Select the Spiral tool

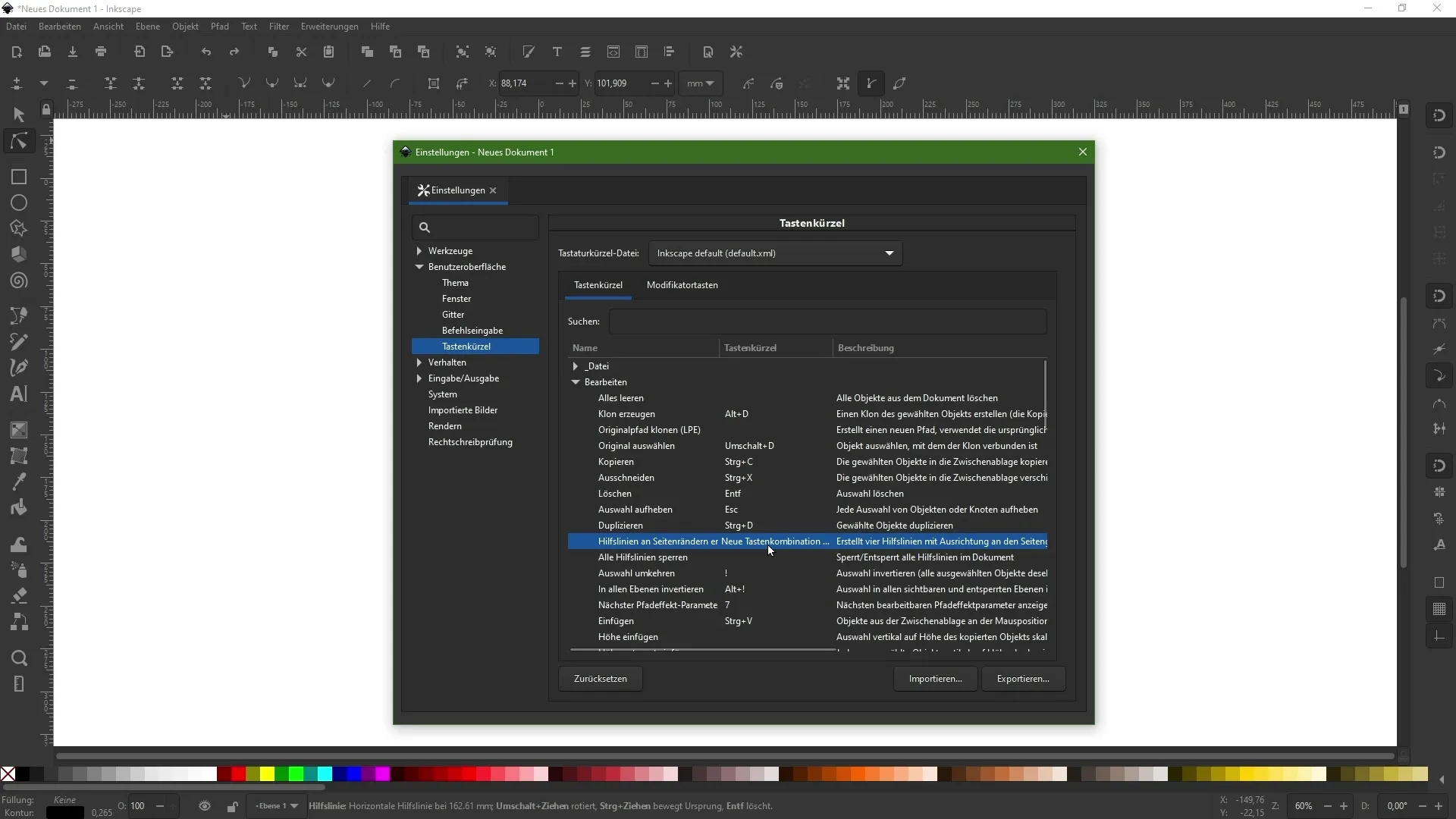click(19, 281)
